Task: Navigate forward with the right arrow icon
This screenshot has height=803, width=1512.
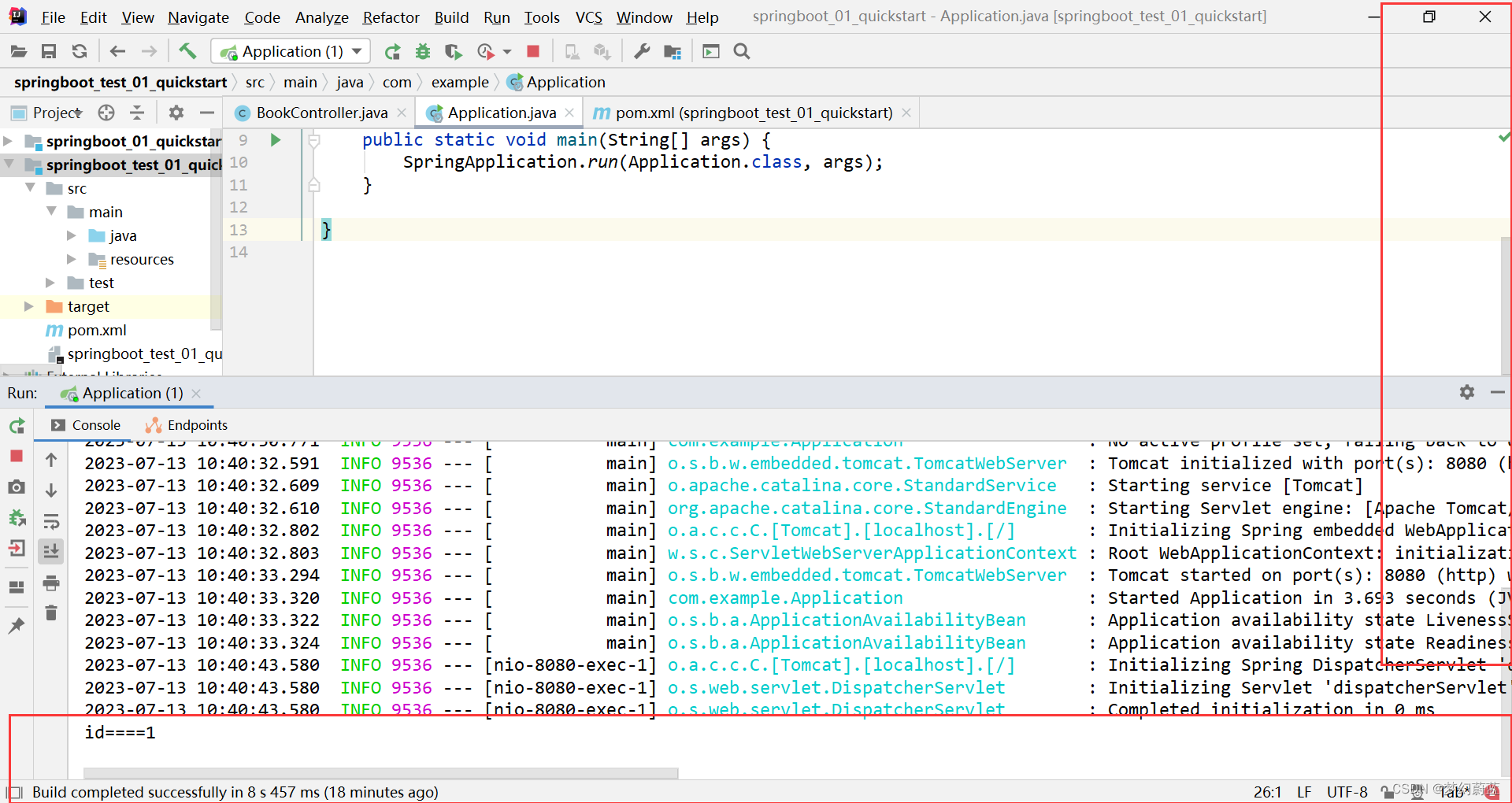Action: (x=149, y=51)
